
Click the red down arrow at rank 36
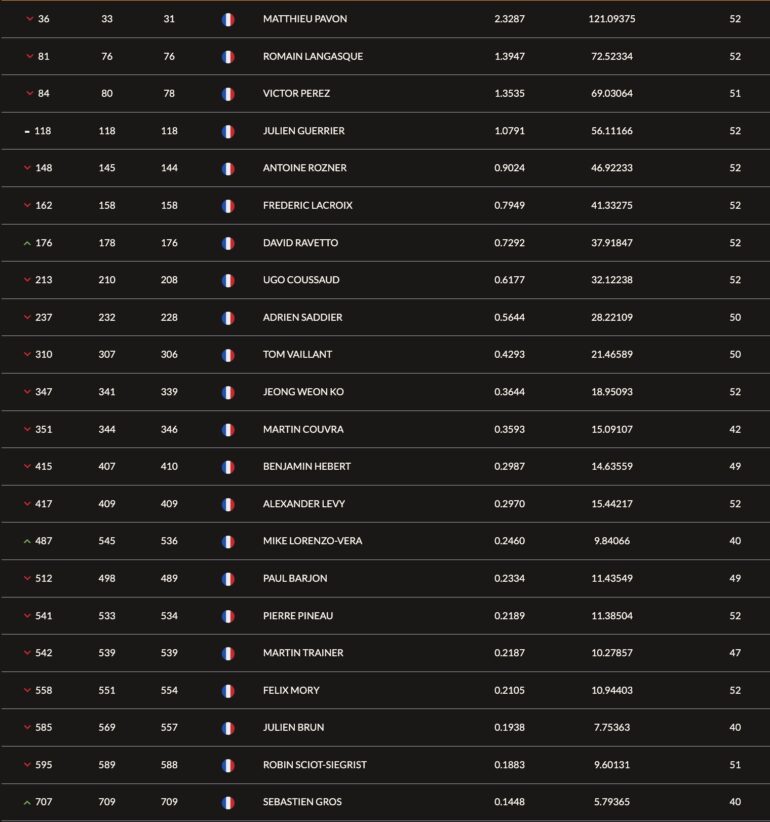coord(29,19)
